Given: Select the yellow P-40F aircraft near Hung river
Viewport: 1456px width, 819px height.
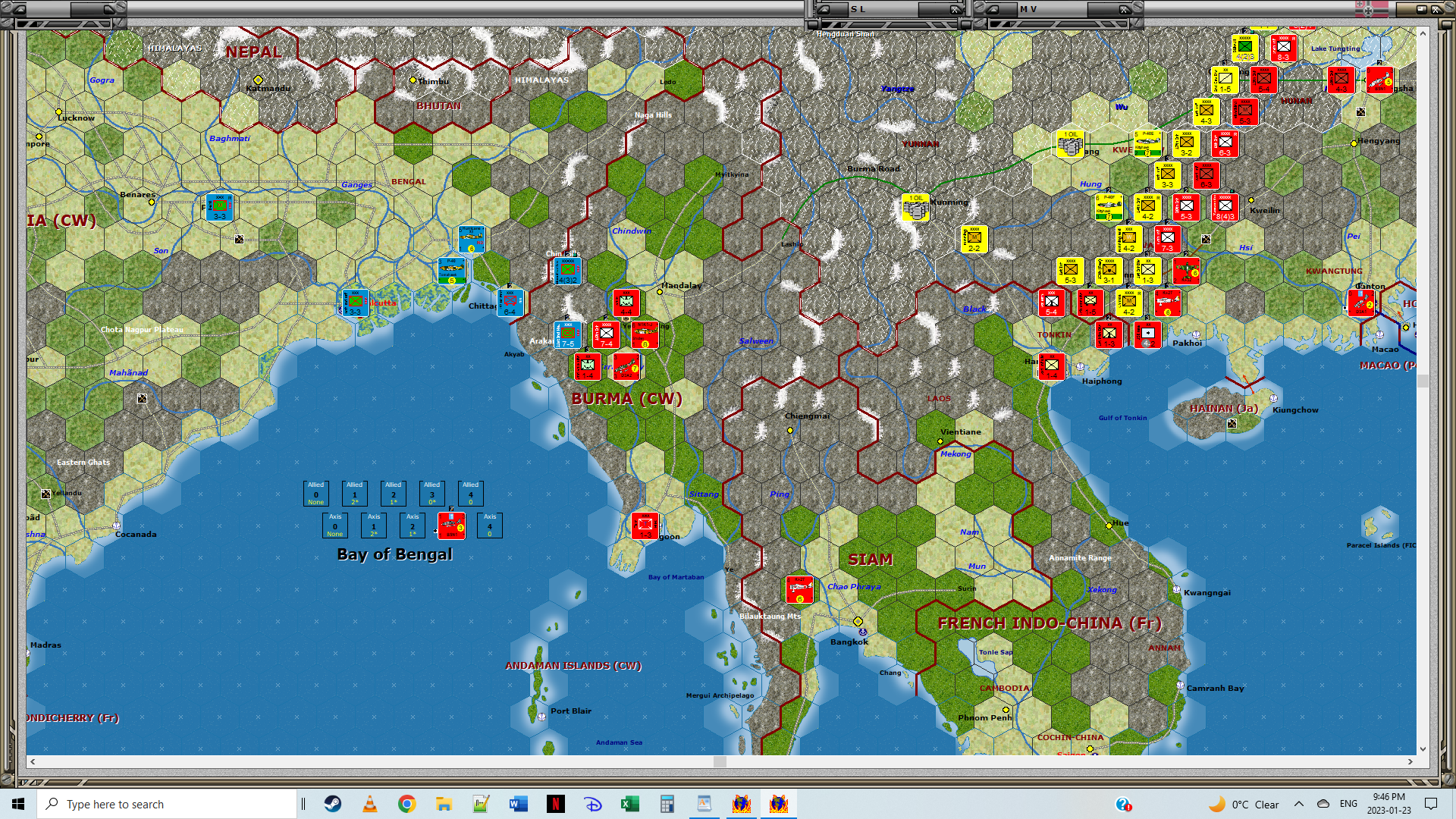Looking at the screenshot, I should 1109,207.
